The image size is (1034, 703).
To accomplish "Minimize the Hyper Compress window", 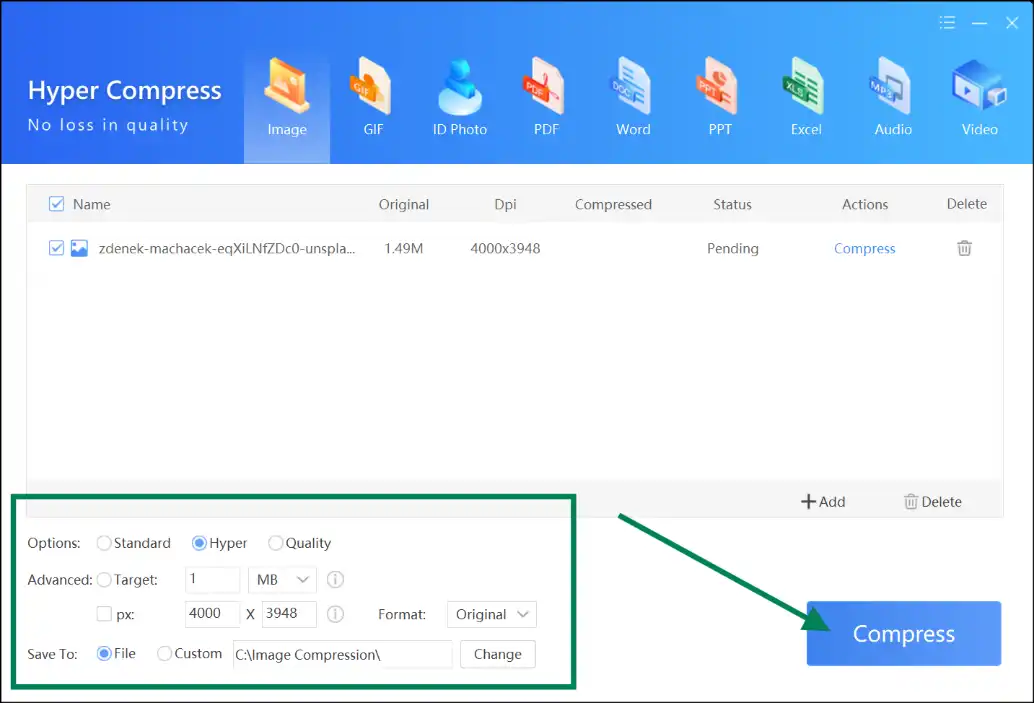I will (x=979, y=23).
